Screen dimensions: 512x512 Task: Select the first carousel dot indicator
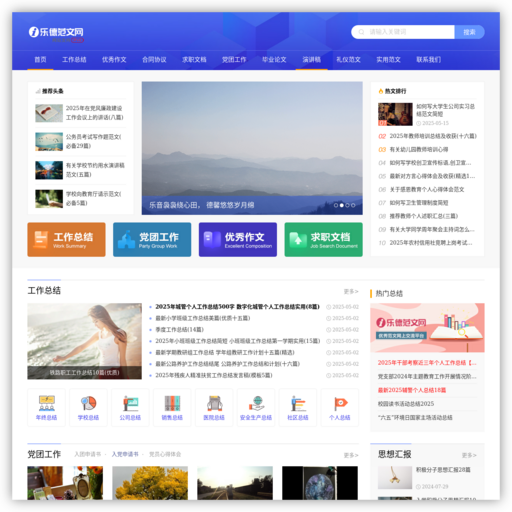coord(336,205)
